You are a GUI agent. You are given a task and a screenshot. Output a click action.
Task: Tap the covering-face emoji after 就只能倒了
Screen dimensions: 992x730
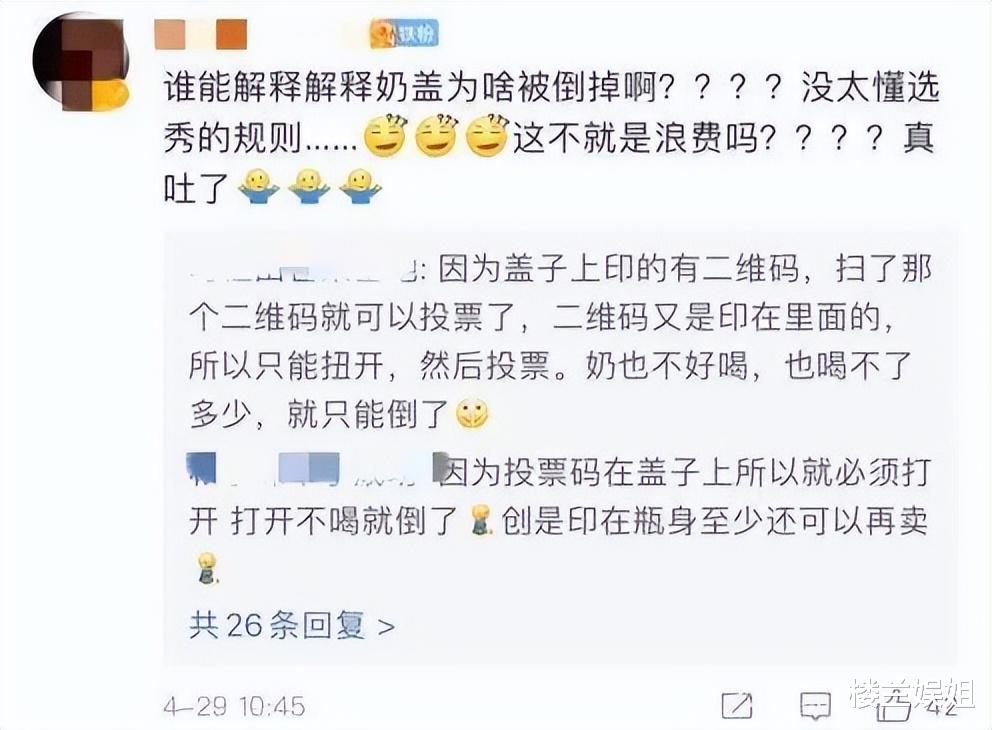point(472,414)
